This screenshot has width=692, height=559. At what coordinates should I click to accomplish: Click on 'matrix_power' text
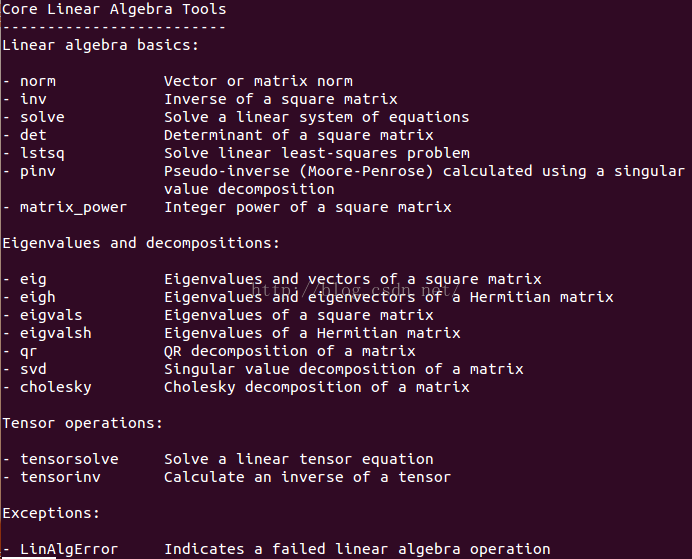(x=74, y=208)
